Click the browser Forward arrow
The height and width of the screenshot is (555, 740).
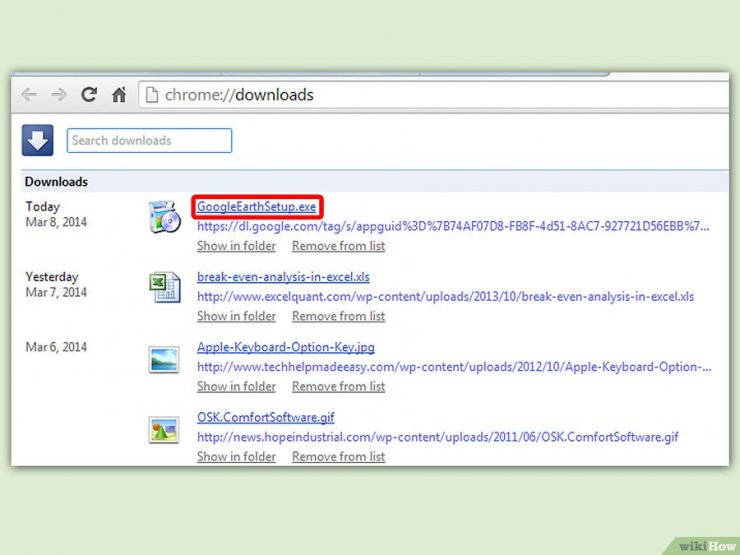59,95
